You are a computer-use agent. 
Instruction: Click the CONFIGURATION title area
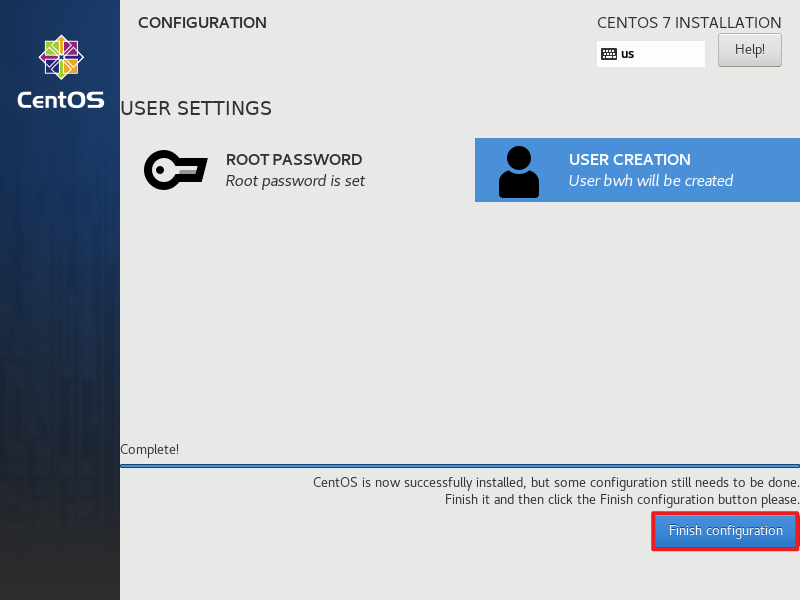202,22
